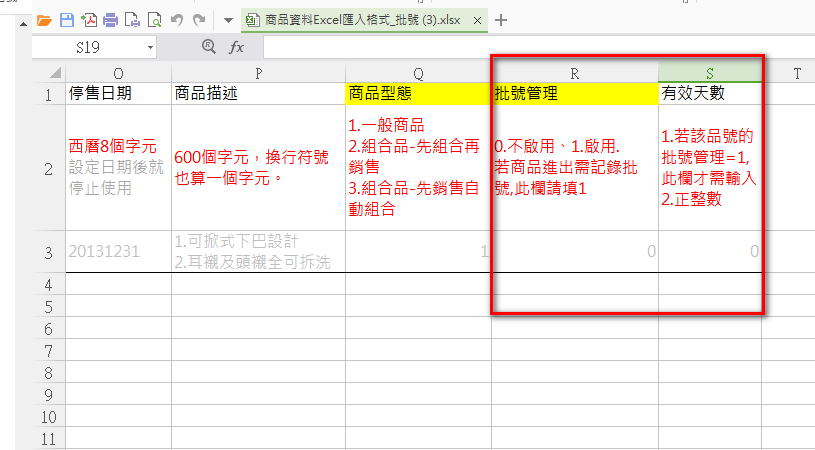815x450 pixels.
Task: Click the Undo arrow
Action: [x=177, y=21]
